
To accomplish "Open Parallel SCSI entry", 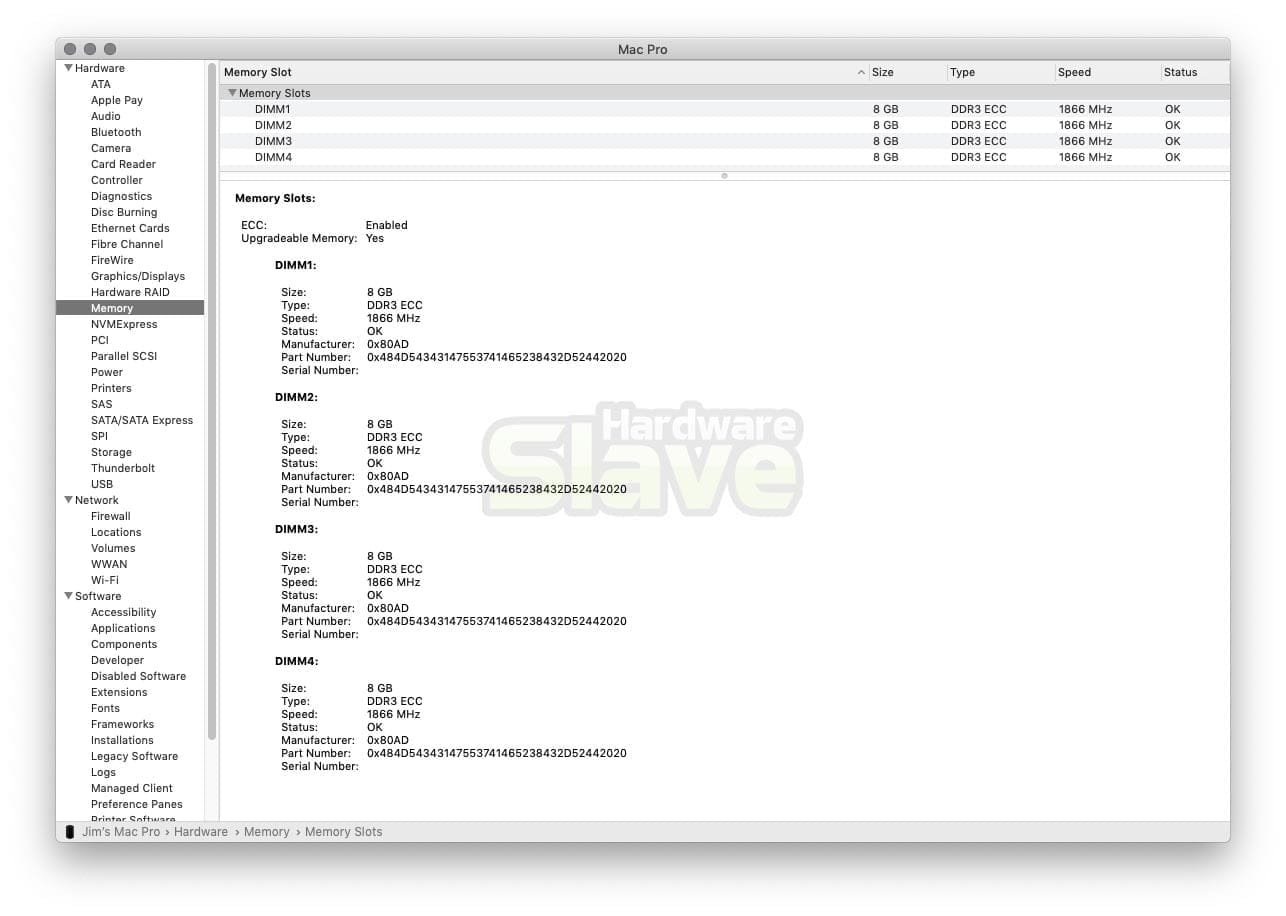I will click(x=124, y=356).
